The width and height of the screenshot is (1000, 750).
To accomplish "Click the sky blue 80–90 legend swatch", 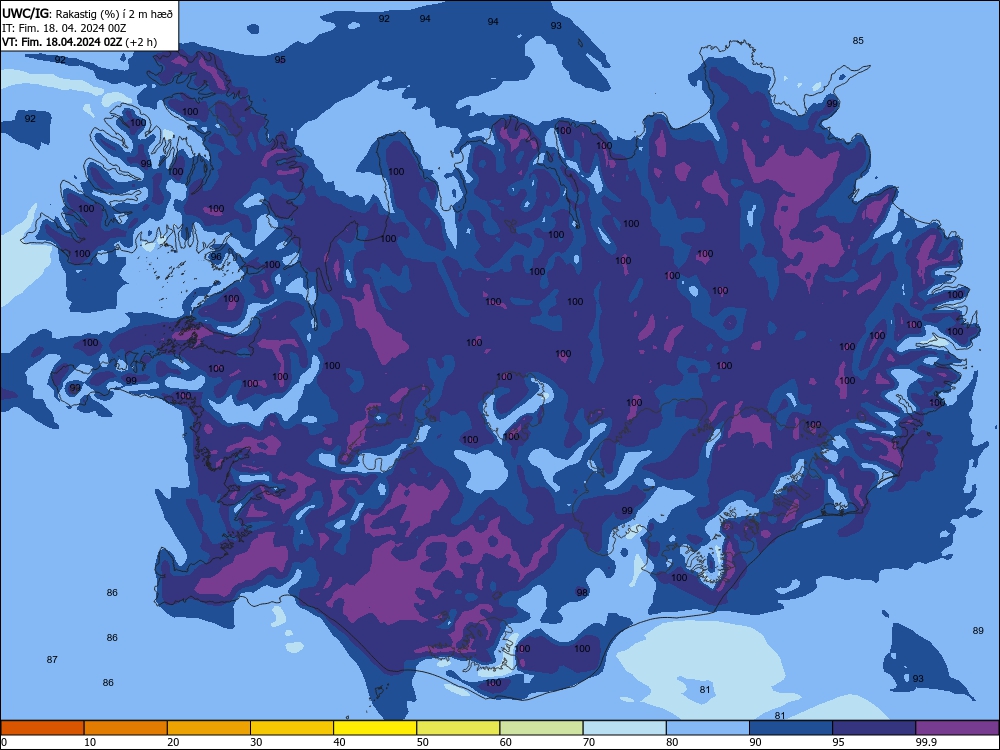I will click(708, 728).
